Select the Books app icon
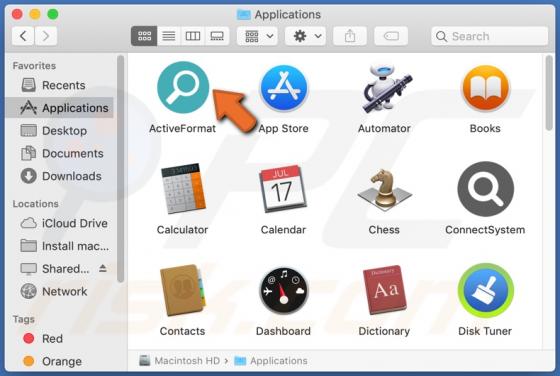Screen dimensions: 560x376 tap(485, 89)
